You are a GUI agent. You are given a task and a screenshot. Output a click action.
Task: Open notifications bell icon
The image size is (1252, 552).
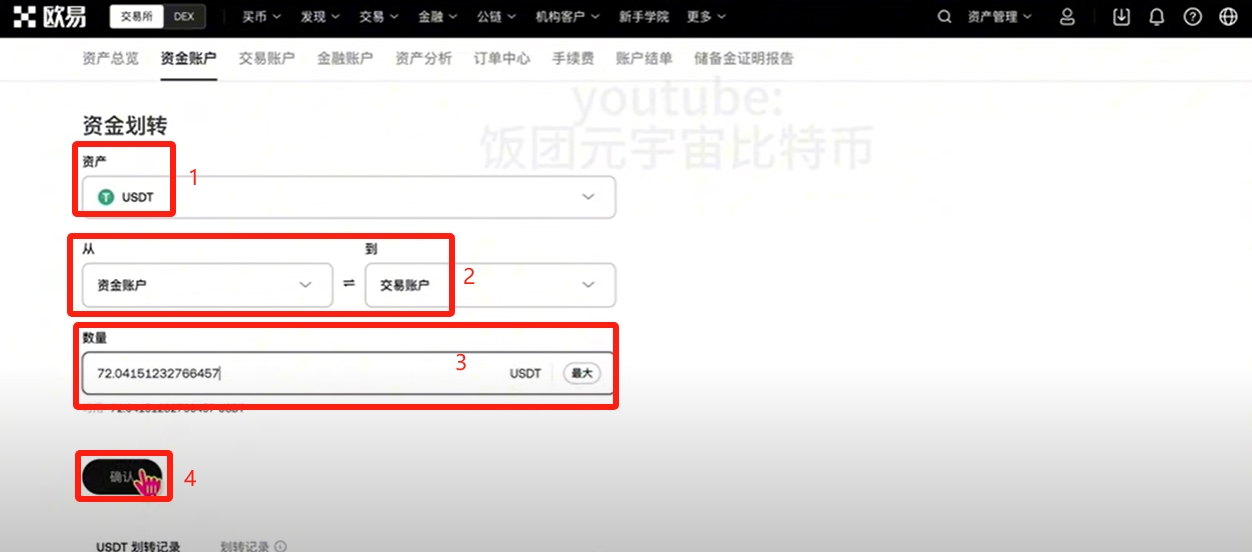1157,17
